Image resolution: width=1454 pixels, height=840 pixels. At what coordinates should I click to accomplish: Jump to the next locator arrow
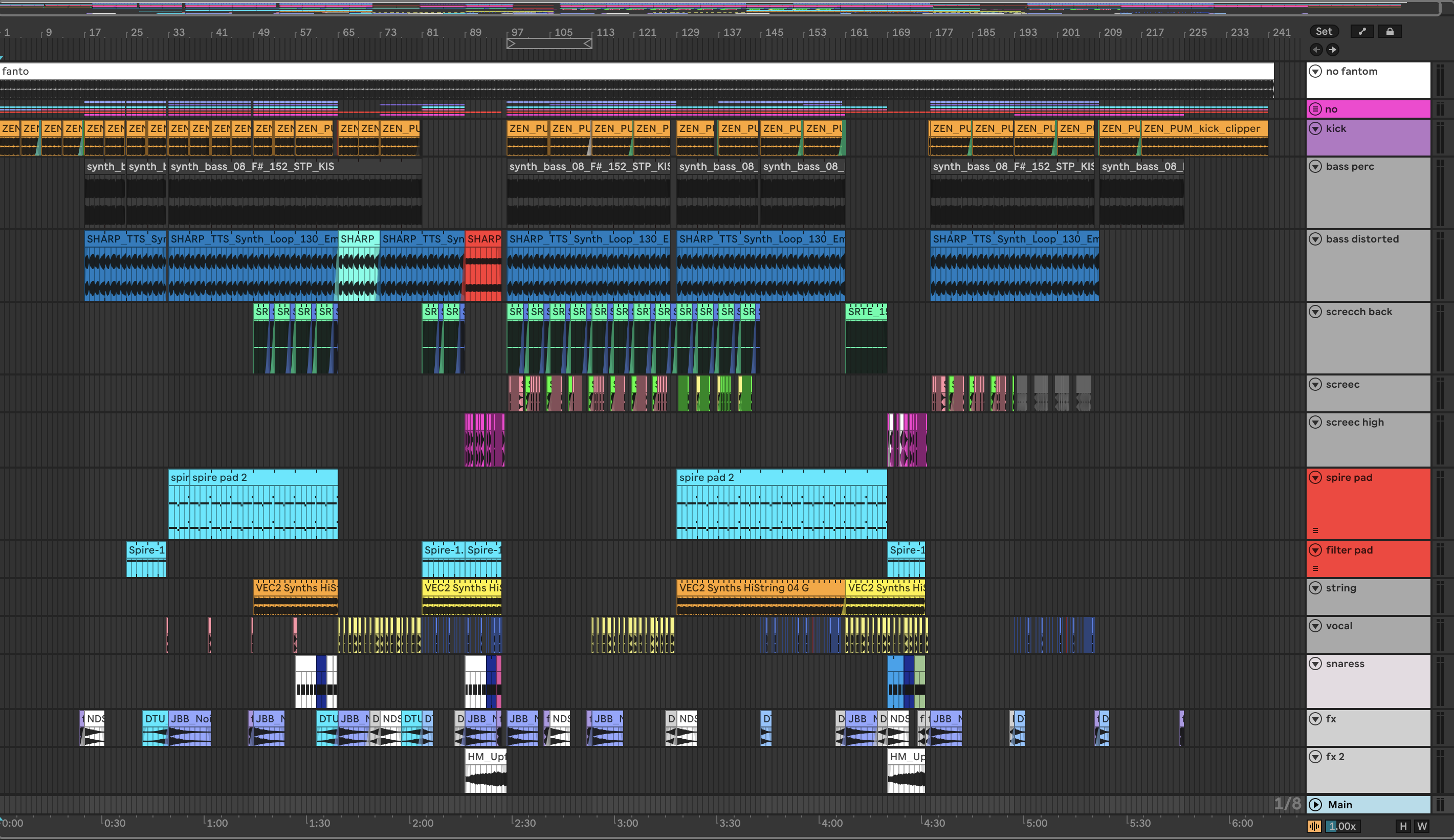pos(1332,50)
